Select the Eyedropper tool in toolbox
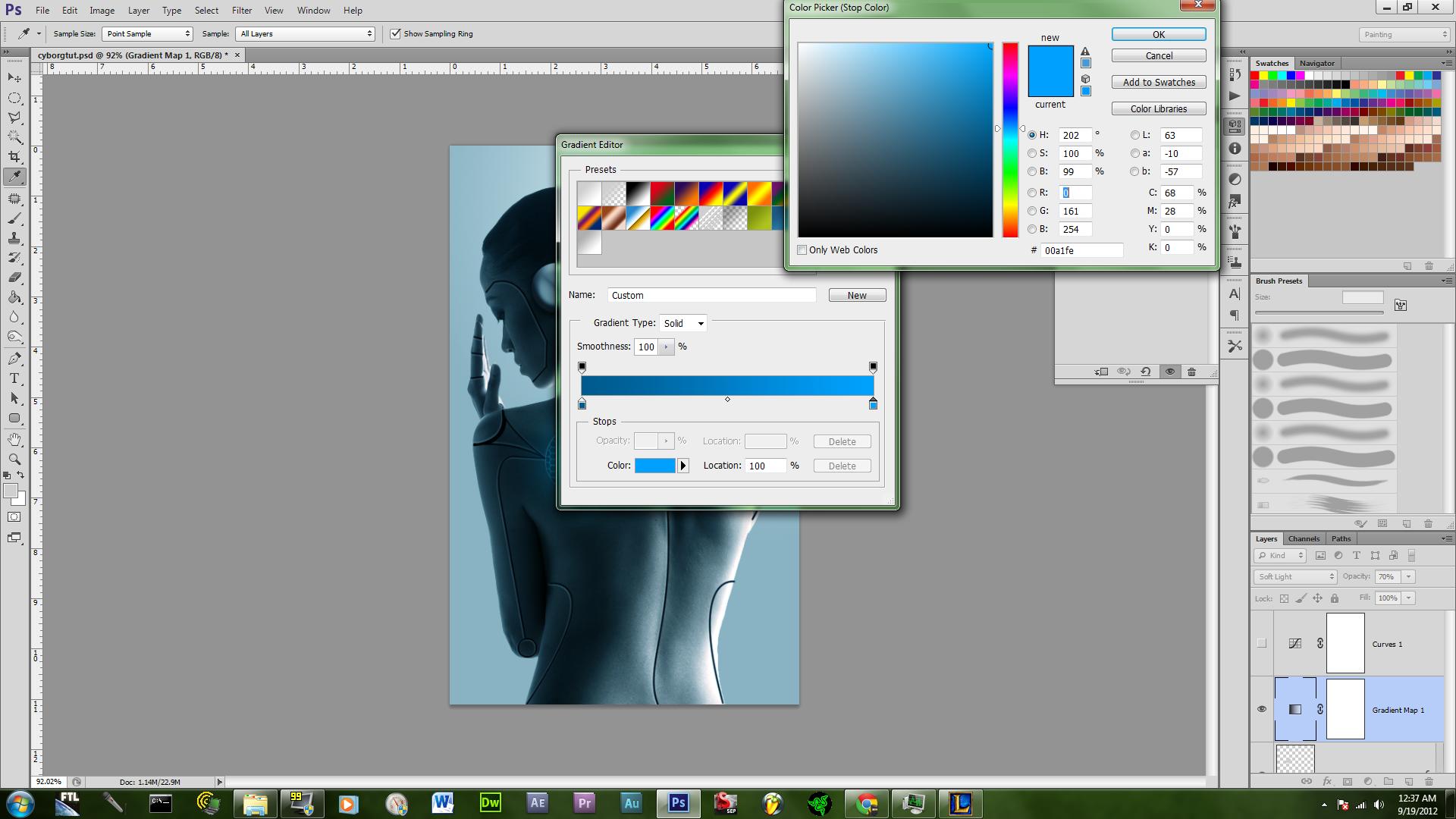The height and width of the screenshot is (819, 1456). [14, 177]
